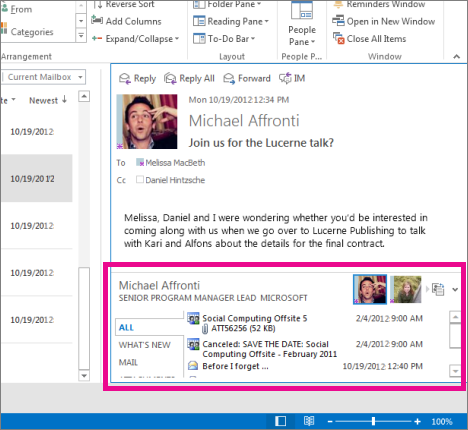Screen dimensions: 468x430
Task: Click the zoom slider handle
Action: (x=373, y=422)
